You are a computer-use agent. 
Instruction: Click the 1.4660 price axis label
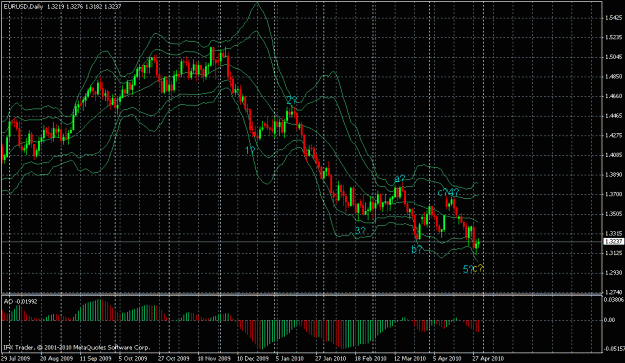coord(613,96)
